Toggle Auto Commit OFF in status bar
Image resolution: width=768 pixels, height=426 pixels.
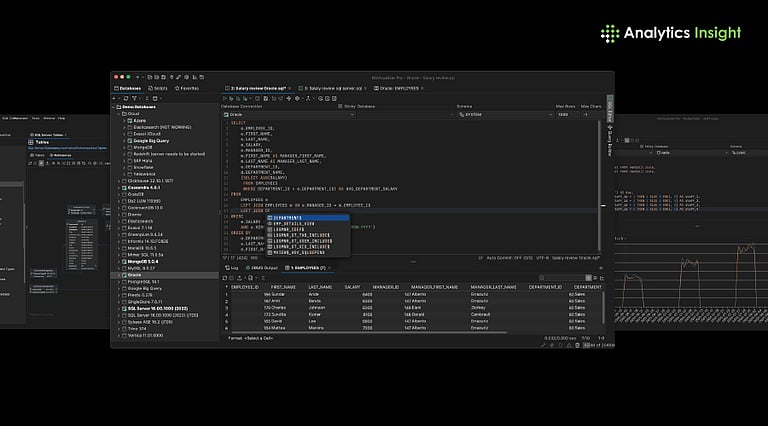[509, 258]
